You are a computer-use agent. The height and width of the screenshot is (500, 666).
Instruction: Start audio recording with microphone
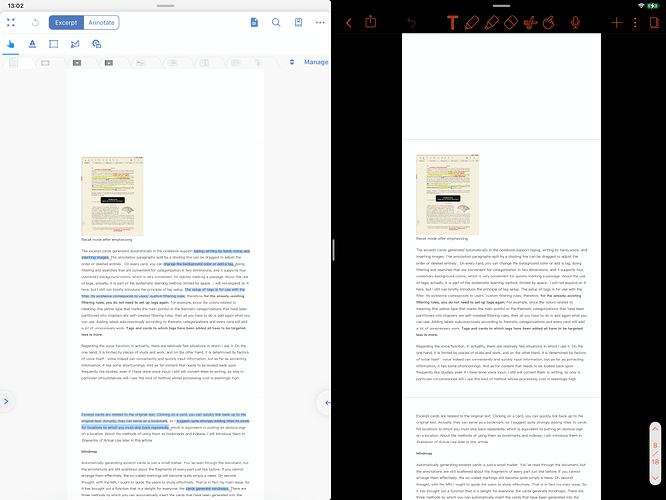pos(575,23)
